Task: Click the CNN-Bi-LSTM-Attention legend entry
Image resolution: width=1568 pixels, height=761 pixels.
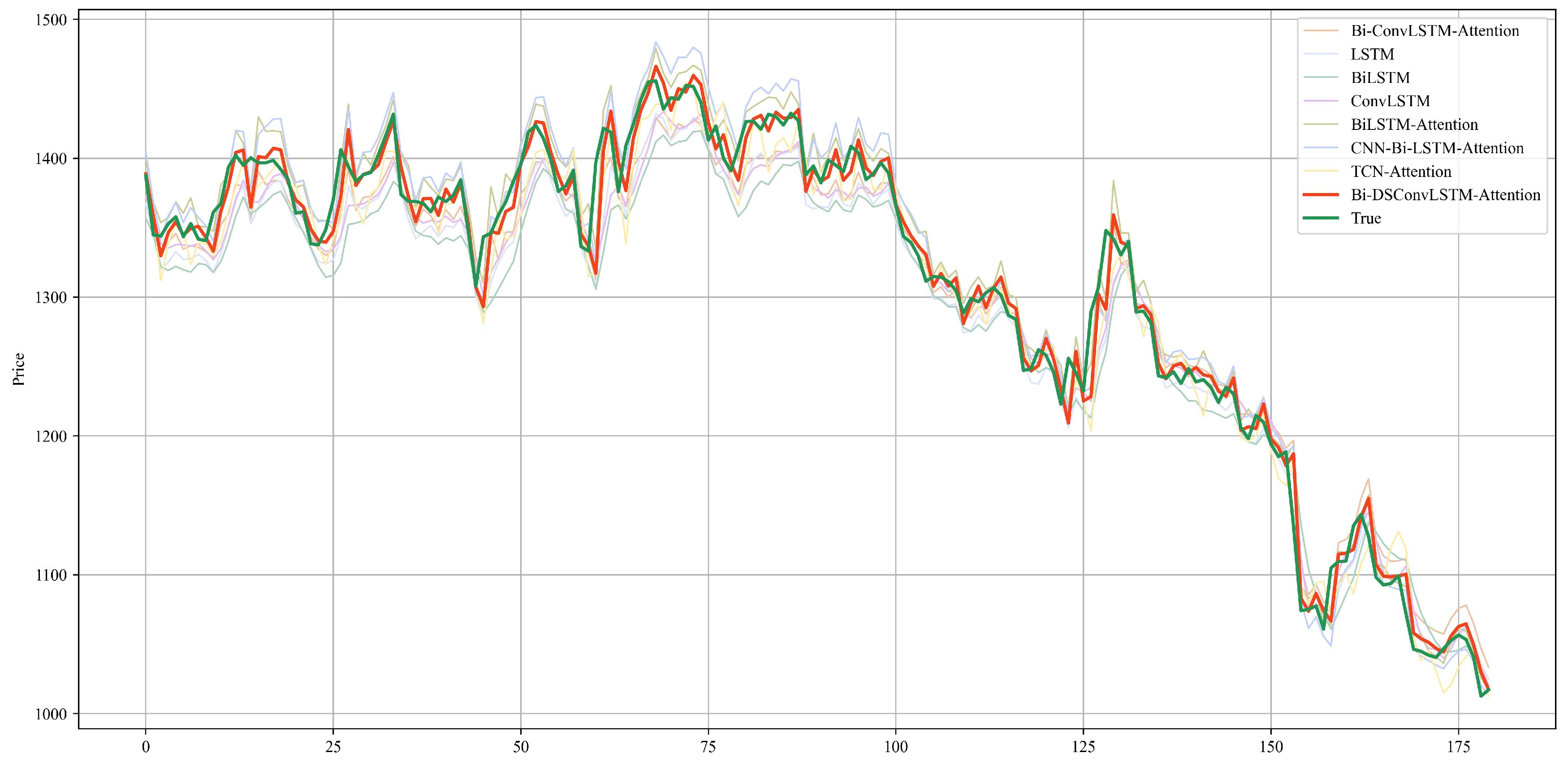Action: (1437, 148)
